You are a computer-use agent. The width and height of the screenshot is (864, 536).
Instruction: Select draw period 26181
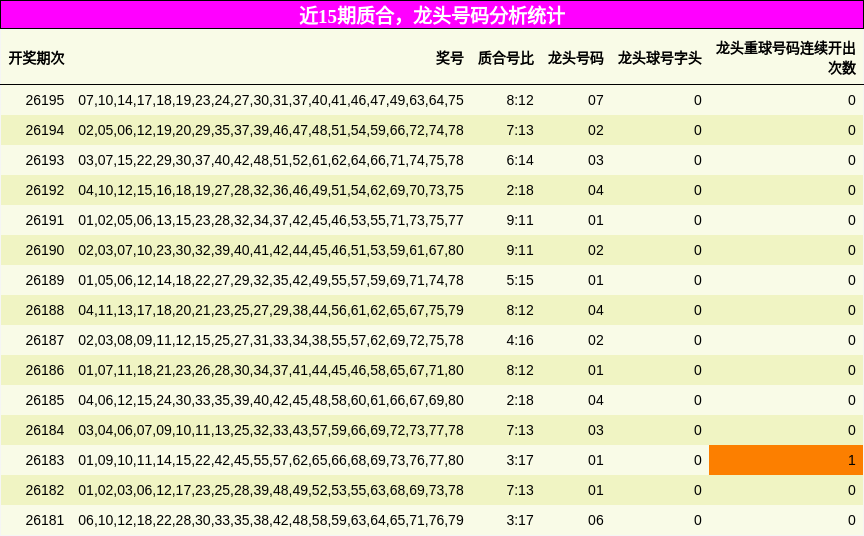(x=45, y=521)
